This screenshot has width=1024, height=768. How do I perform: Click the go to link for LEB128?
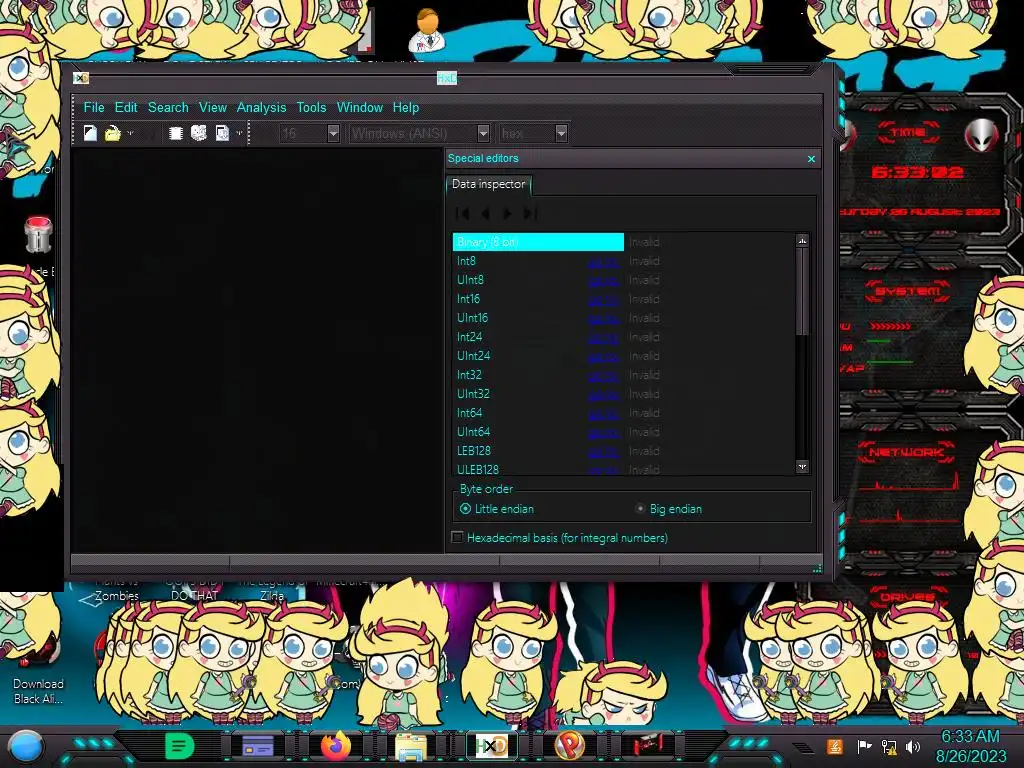603,451
